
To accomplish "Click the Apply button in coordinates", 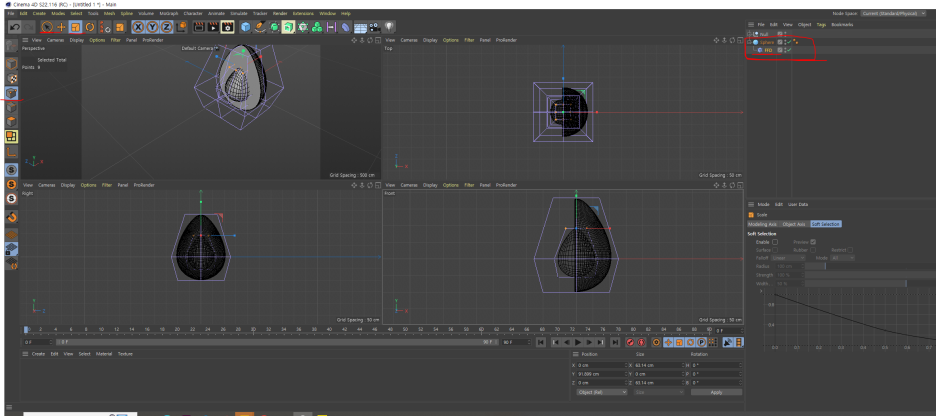I will pyautogui.click(x=716, y=392).
